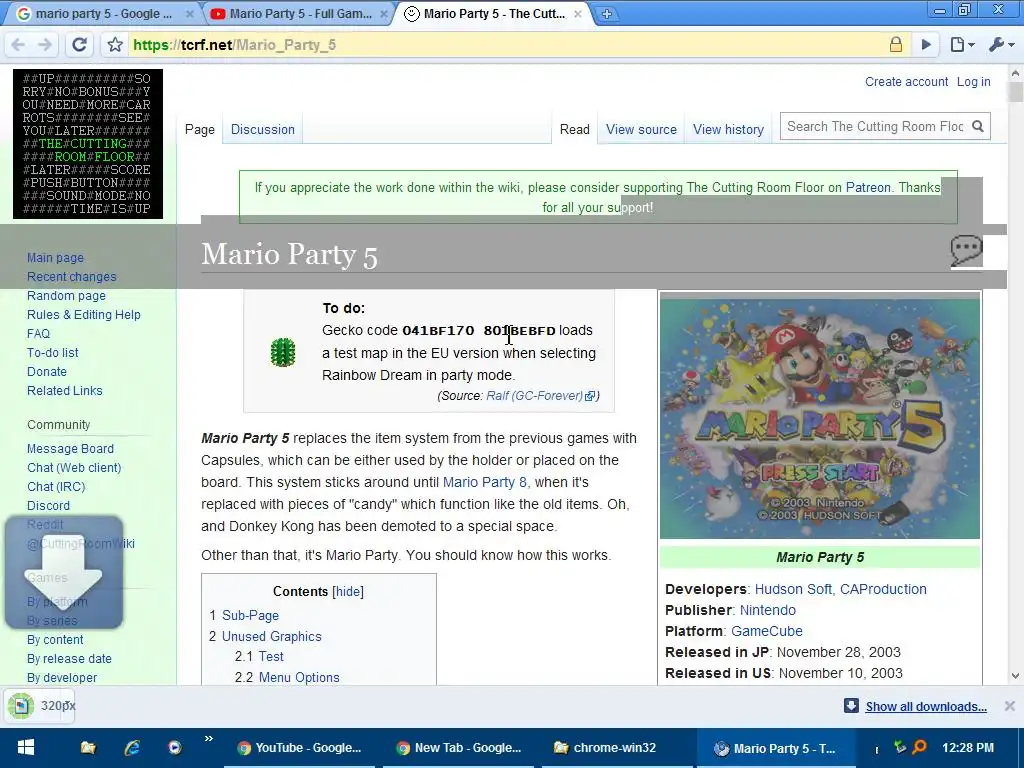Close the downloads bar
This screenshot has height=768, width=1024.
click(x=1010, y=706)
